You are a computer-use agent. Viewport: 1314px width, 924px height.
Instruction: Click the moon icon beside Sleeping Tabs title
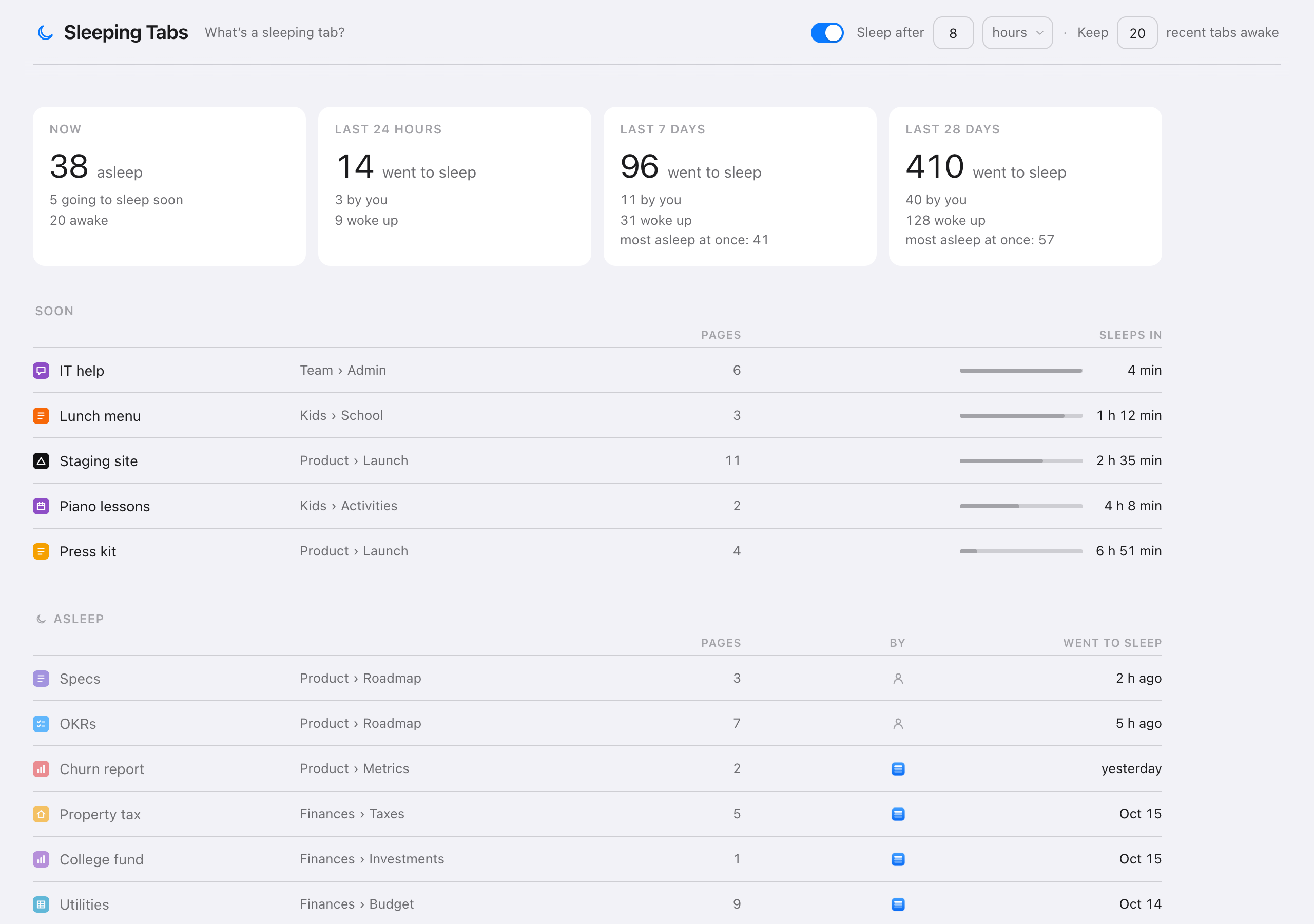(x=45, y=33)
